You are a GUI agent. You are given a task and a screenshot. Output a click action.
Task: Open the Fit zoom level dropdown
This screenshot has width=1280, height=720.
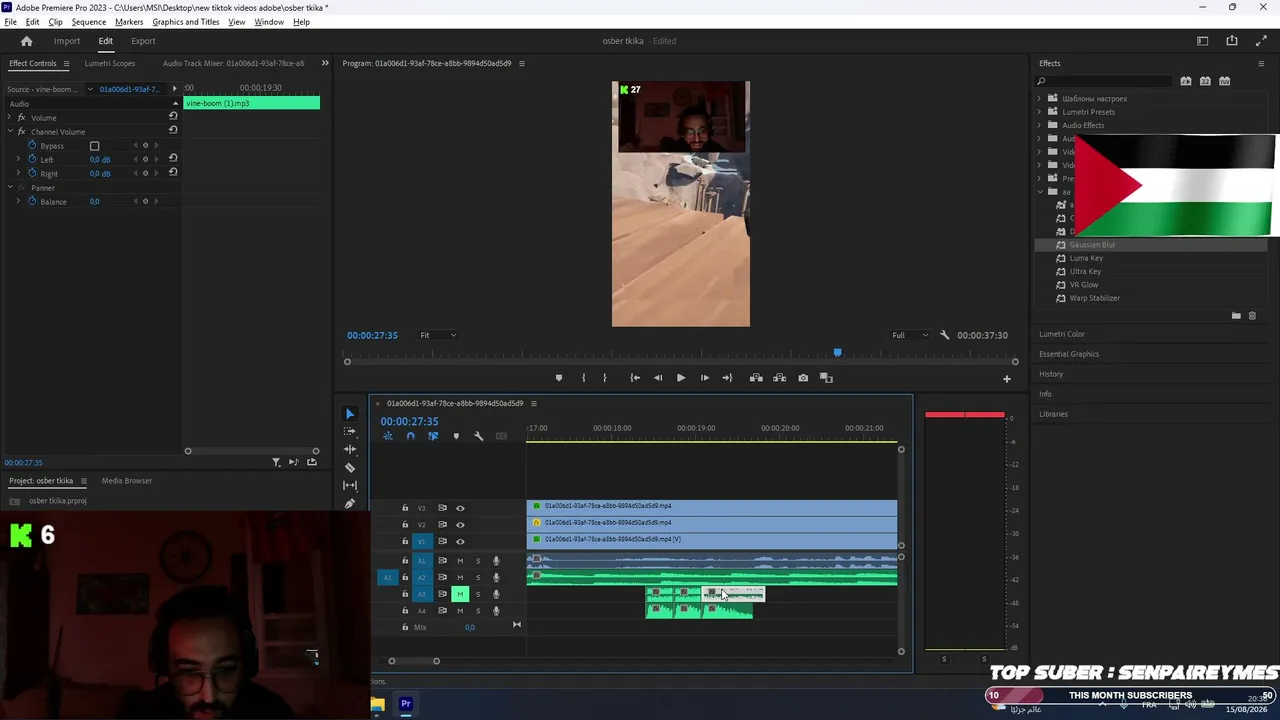click(438, 335)
